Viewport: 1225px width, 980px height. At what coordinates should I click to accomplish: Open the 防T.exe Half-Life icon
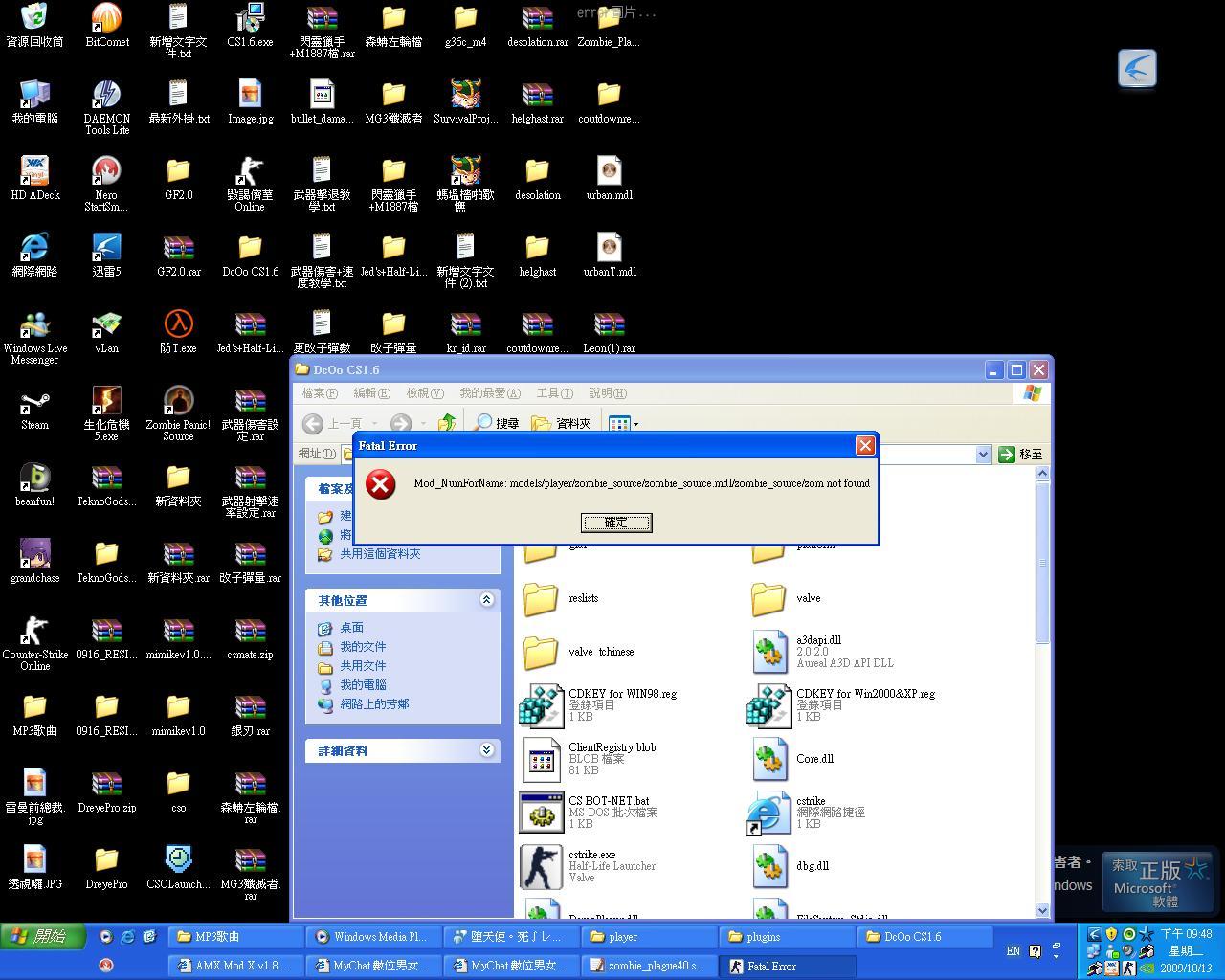[178, 331]
